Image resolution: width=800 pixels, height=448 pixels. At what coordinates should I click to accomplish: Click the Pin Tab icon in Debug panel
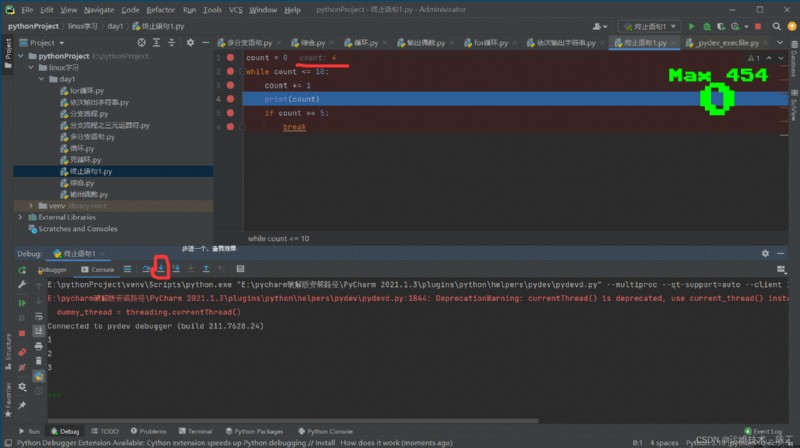pyautogui.click(x=22, y=406)
